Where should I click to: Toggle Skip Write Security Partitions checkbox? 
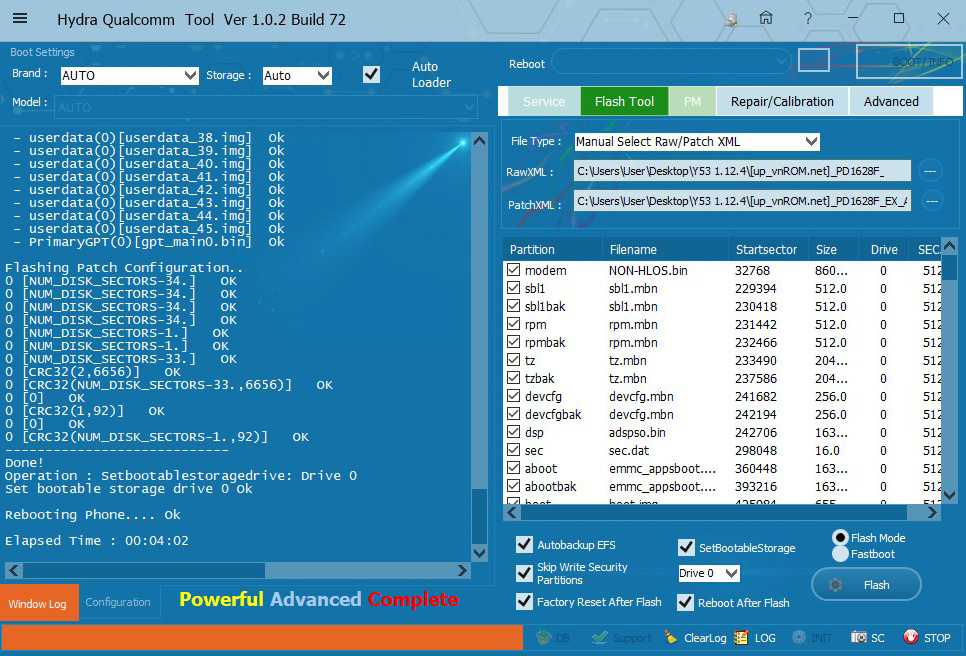tap(524, 573)
